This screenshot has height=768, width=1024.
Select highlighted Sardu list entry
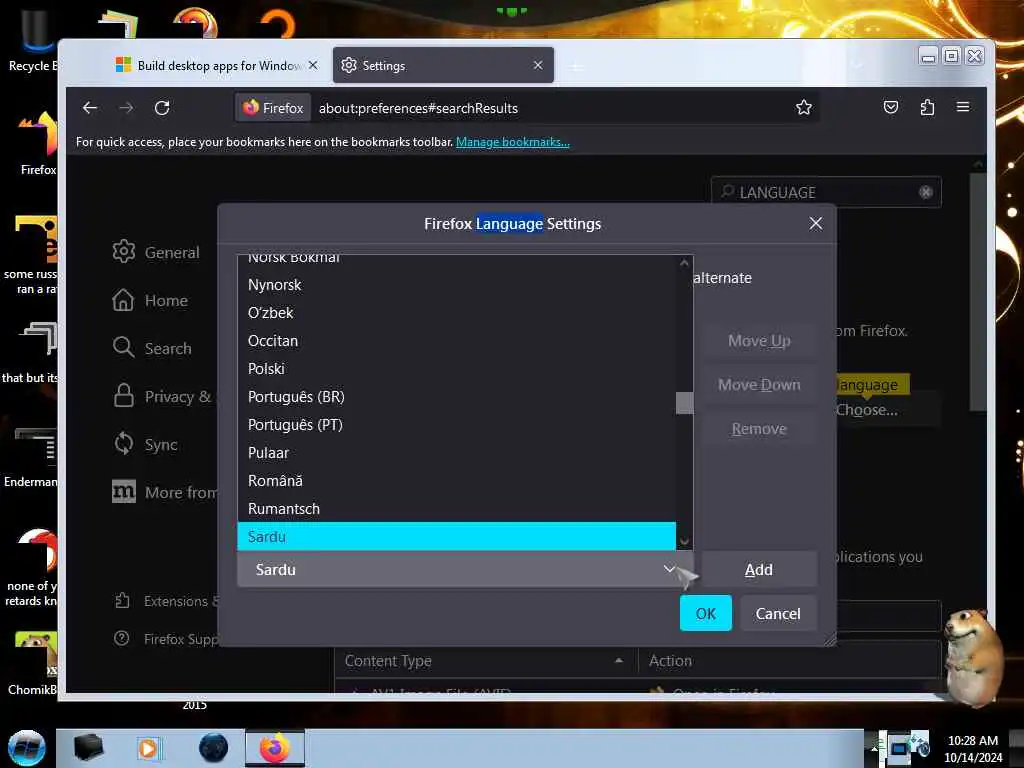click(456, 536)
